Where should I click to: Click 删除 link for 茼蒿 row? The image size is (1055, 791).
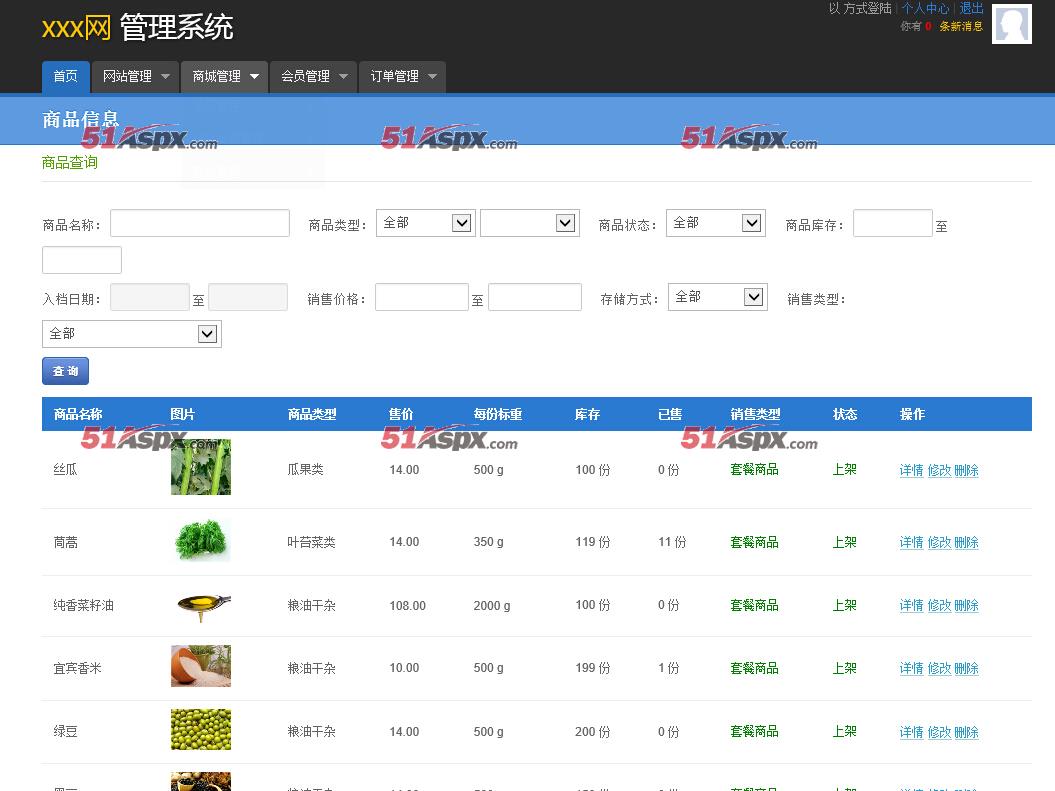pyautogui.click(x=966, y=542)
